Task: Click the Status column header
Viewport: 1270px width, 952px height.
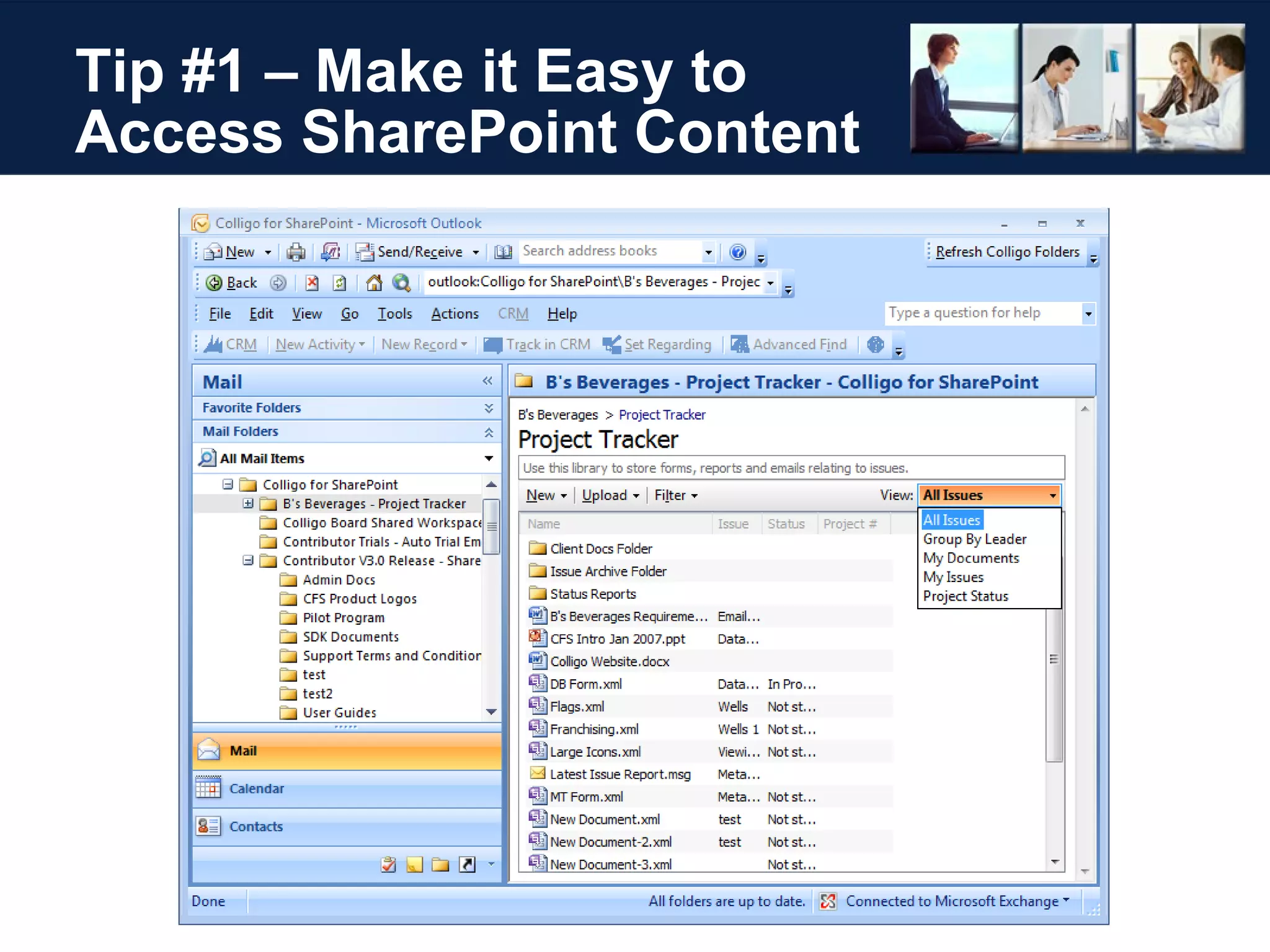Action: [x=786, y=524]
